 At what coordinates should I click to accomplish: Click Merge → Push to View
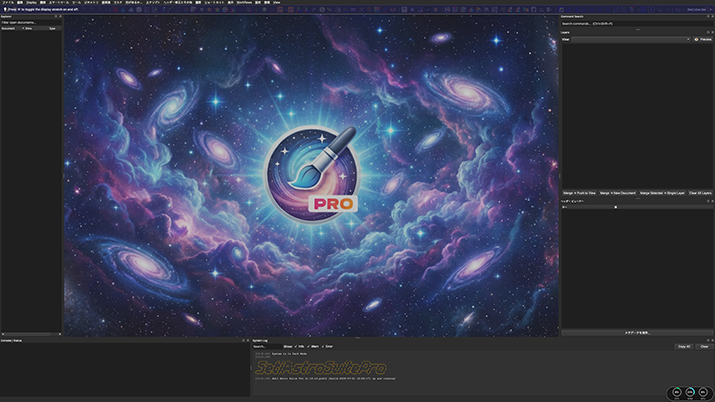(x=579, y=193)
